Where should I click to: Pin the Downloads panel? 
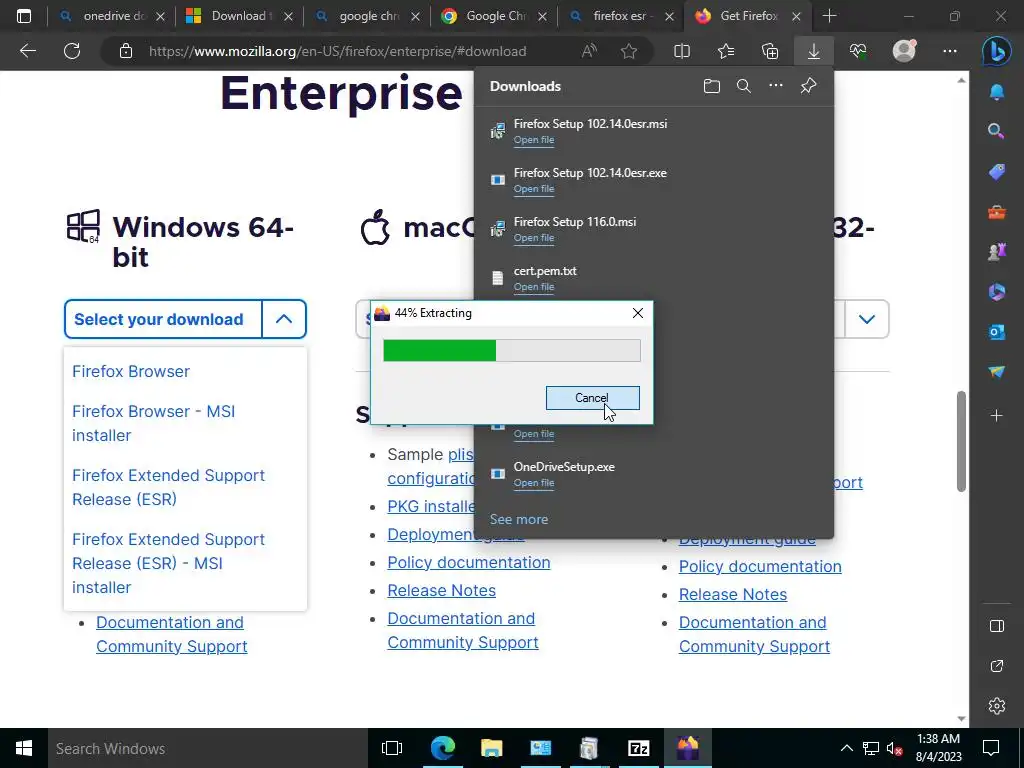click(x=808, y=86)
